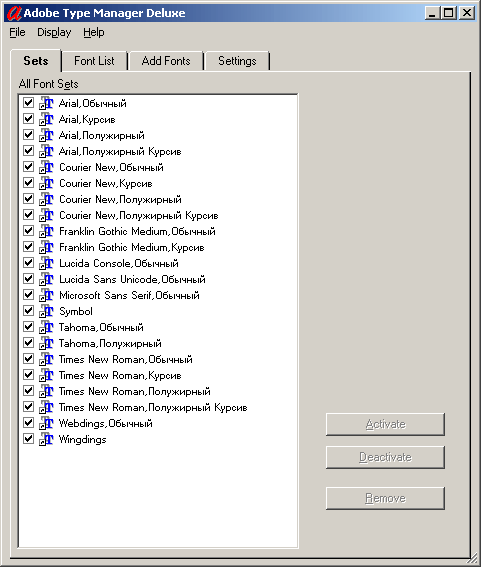Click the TrueType icon beside Arial,Обычный

(46, 103)
